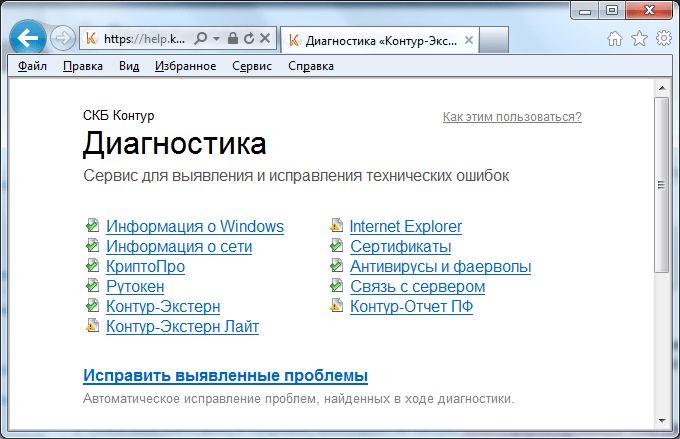Screen dimensions: 680x439
Task: Open Favorites star icon
Action: click(x=639, y=39)
